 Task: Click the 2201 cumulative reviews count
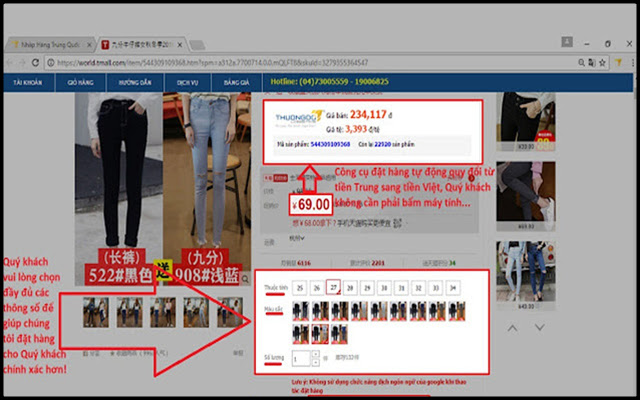click(378, 263)
